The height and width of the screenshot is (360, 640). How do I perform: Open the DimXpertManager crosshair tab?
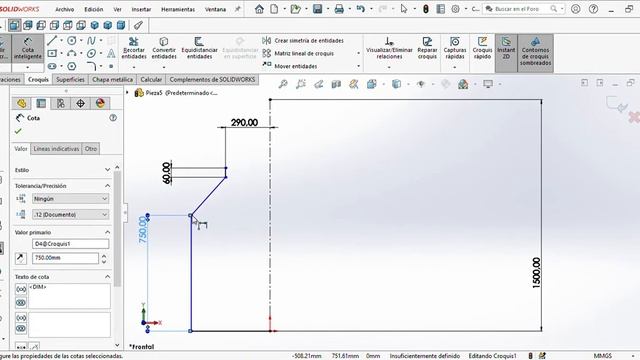[x=80, y=103]
